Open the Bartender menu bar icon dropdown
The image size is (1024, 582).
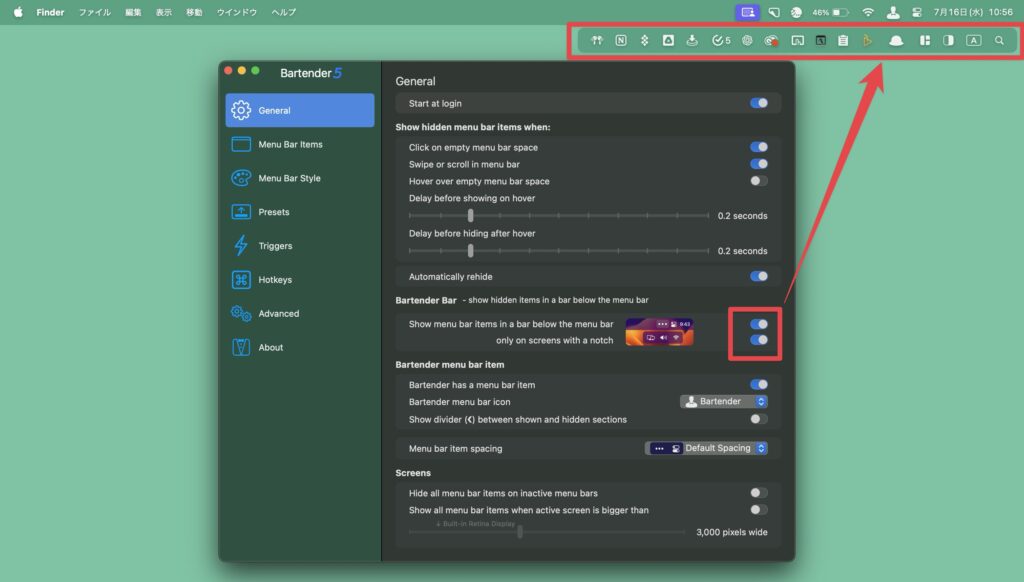[724, 402]
